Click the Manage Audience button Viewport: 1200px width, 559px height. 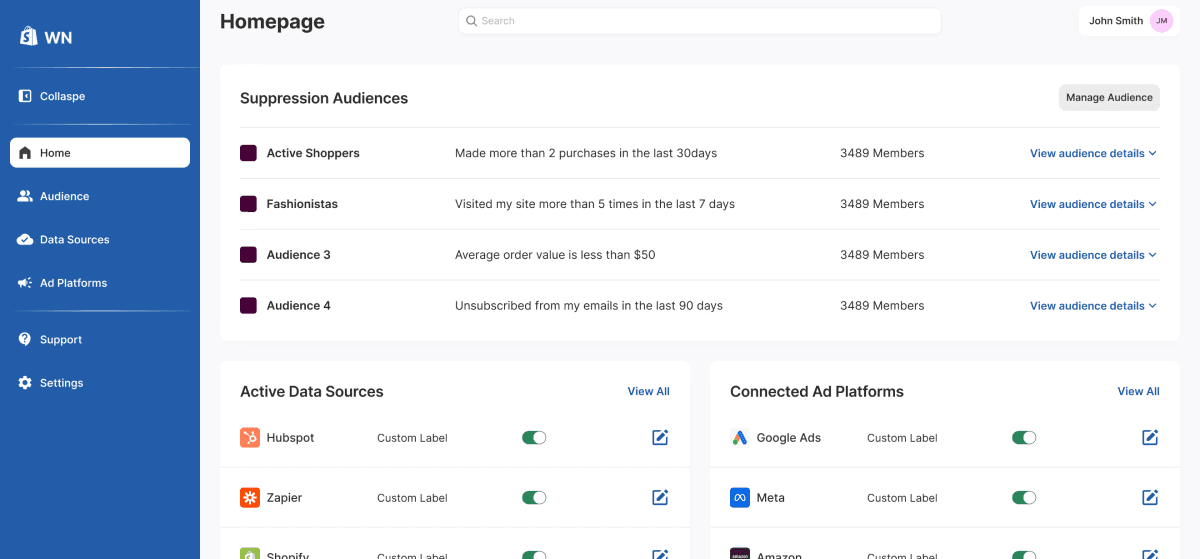(x=1109, y=97)
